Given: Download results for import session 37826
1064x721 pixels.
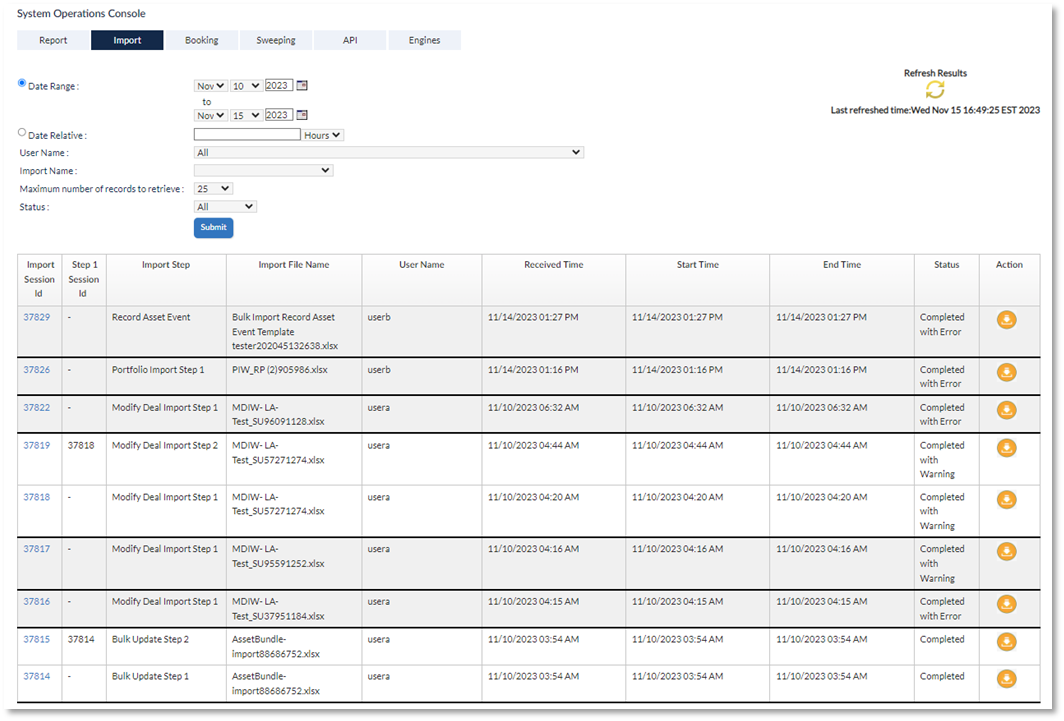Looking at the screenshot, I should [1006, 372].
